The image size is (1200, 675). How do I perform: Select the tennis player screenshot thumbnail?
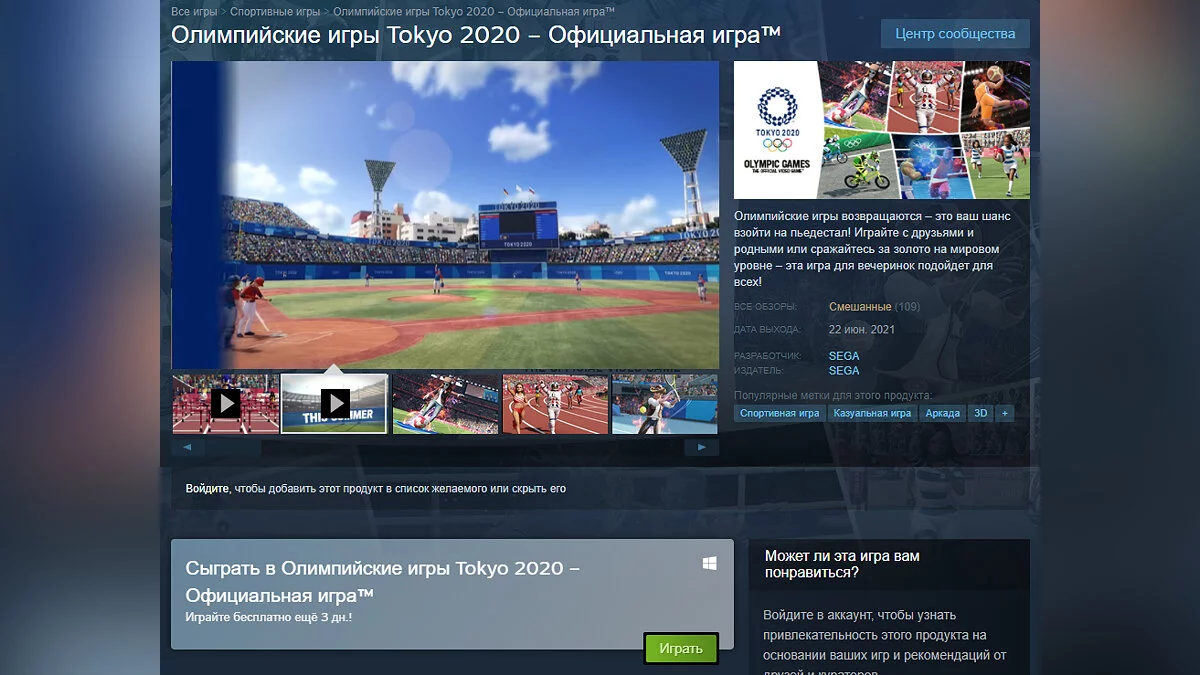point(665,404)
